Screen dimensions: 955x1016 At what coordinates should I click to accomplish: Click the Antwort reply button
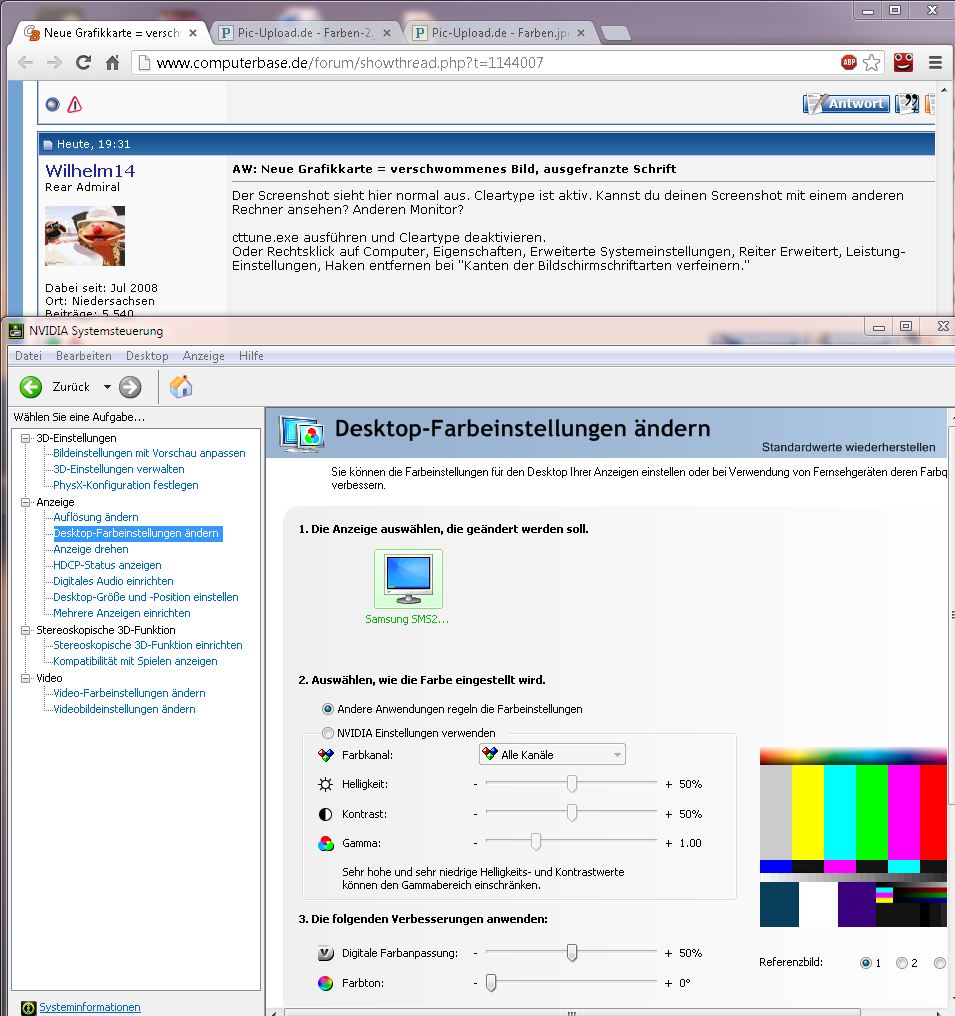(x=846, y=104)
